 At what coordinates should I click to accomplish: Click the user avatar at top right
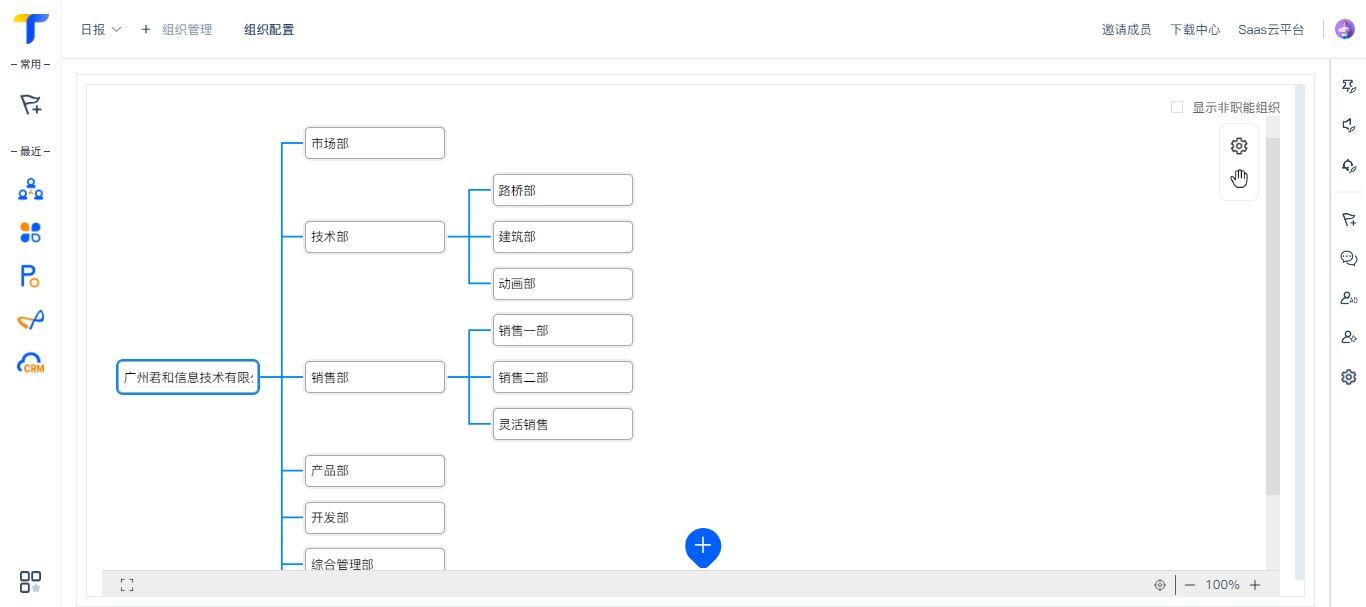[x=1345, y=29]
